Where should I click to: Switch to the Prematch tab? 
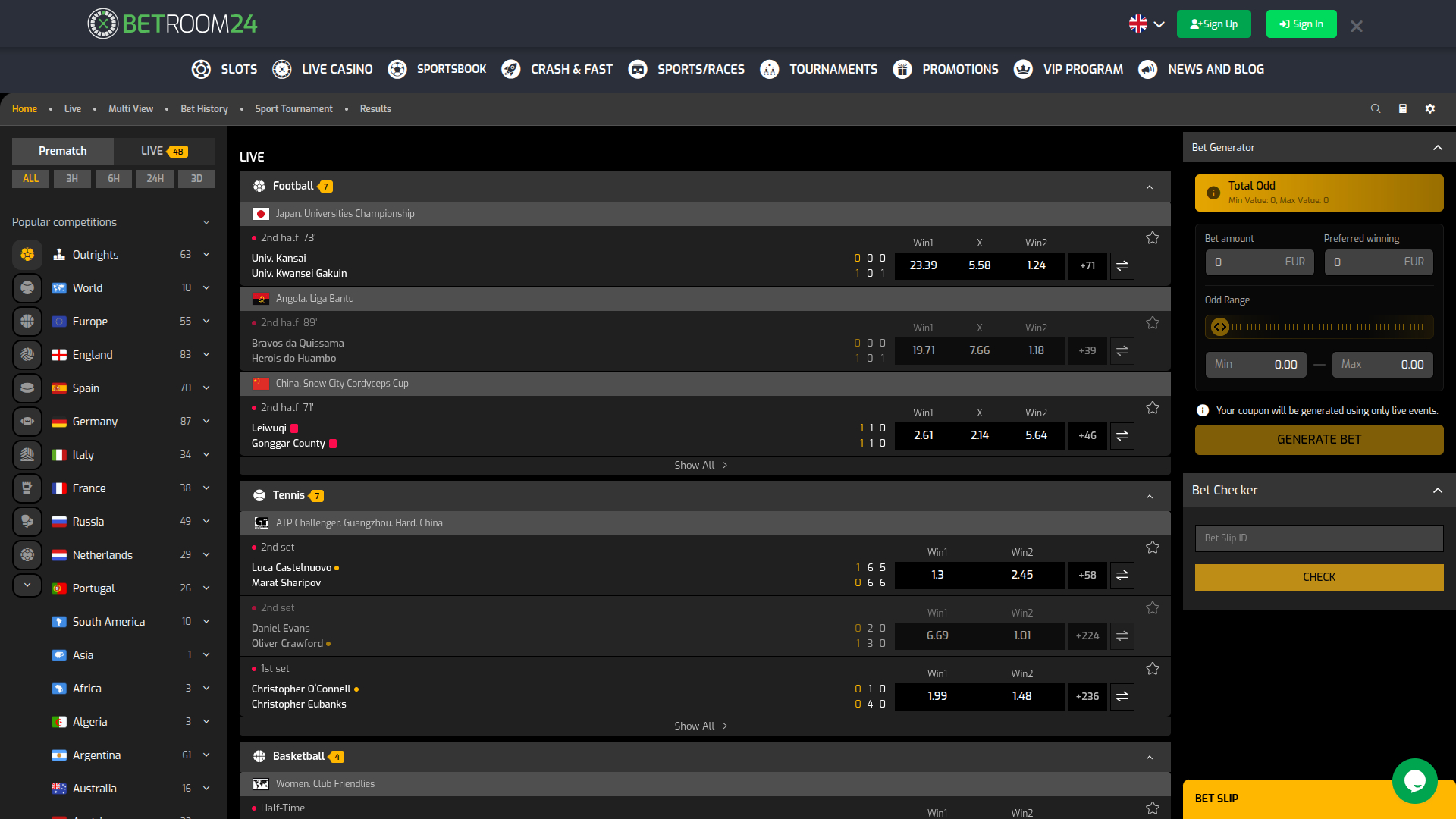tap(62, 151)
